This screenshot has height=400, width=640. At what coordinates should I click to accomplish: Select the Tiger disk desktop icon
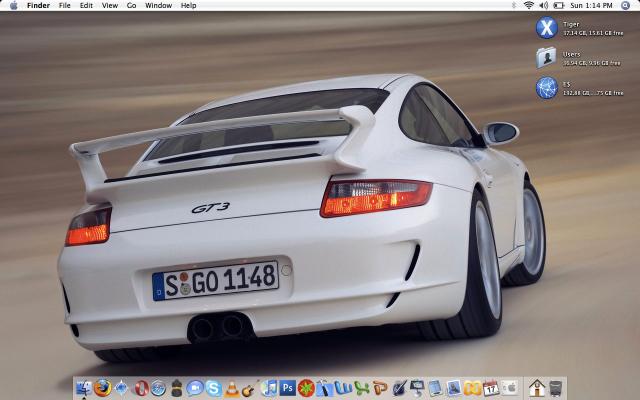click(x=547, y=28)
